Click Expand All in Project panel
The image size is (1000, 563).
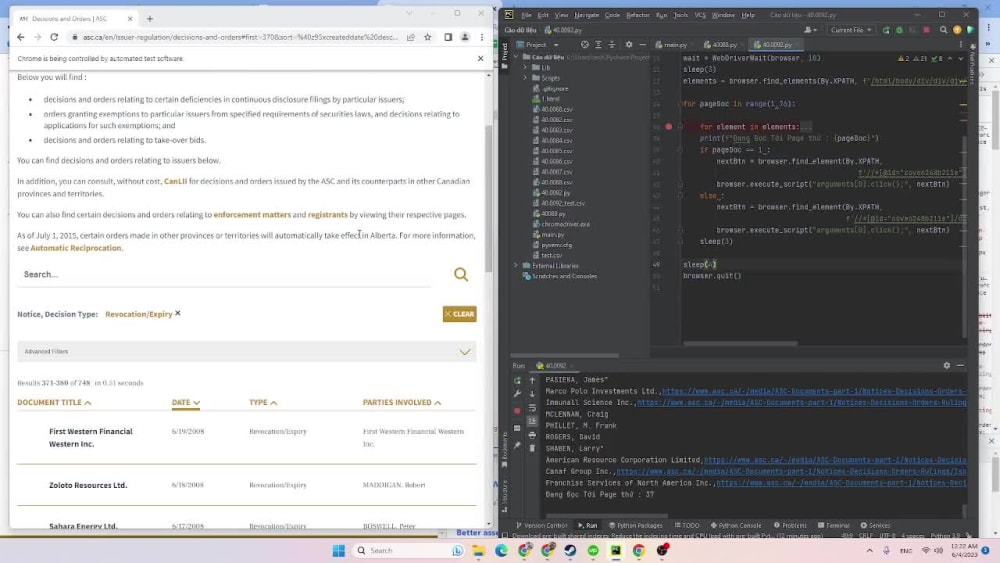pyautogui.click(x=598, y=45)
